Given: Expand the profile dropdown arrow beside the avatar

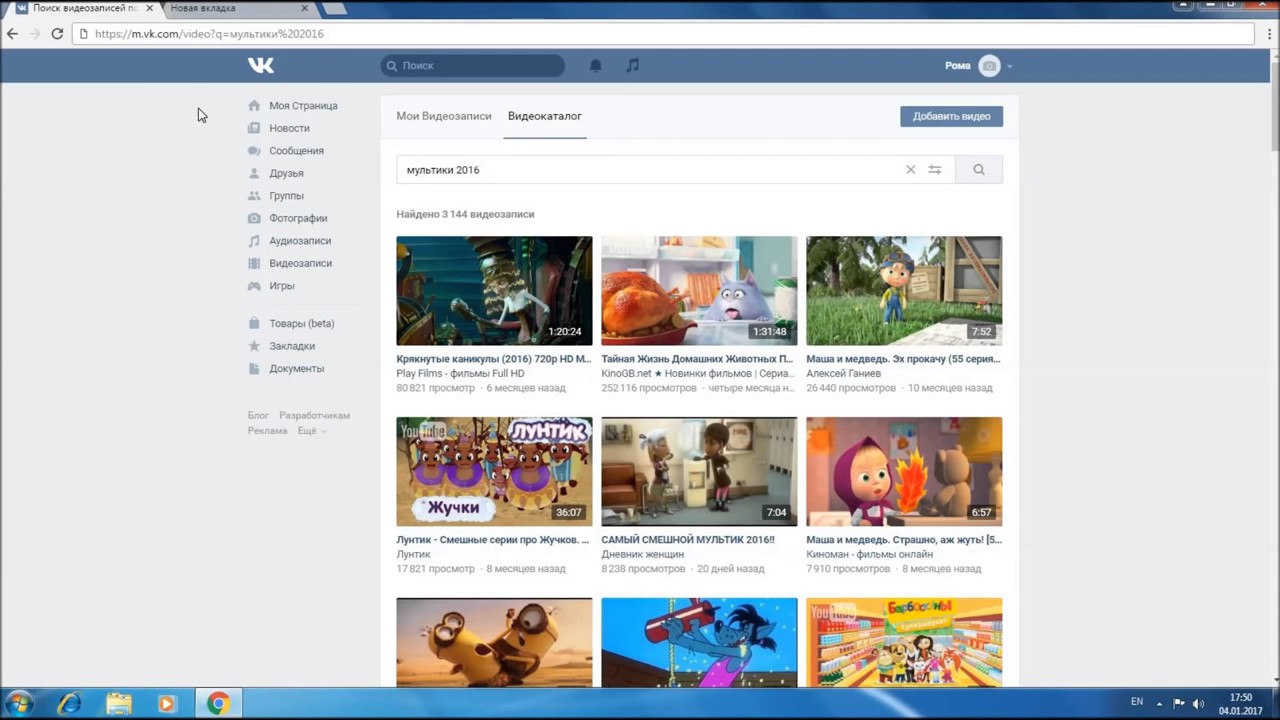Looking at the screenshot, I should click(x=1010, y=67).
